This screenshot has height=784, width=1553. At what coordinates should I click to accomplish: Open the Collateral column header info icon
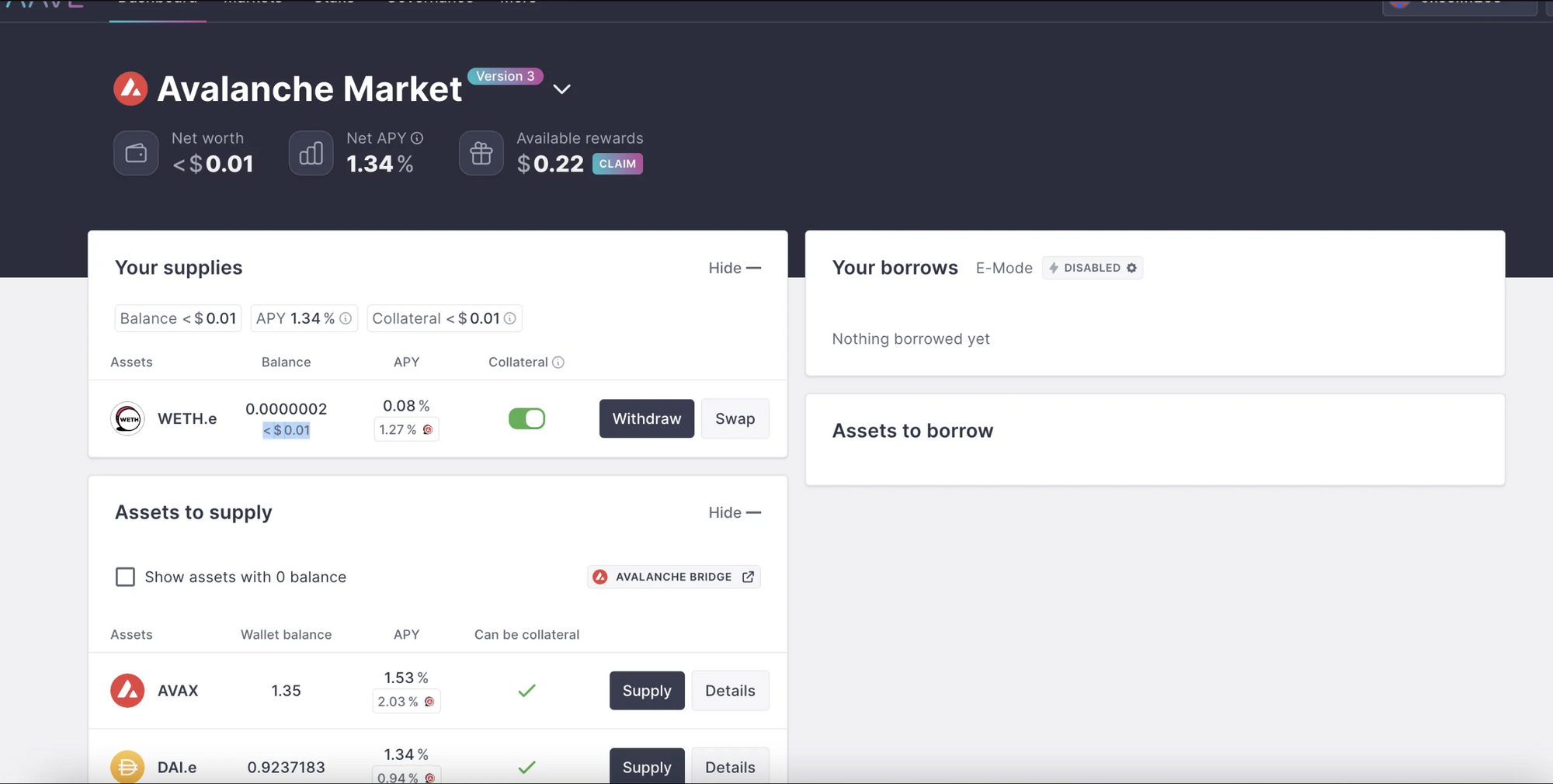[558, 363]
